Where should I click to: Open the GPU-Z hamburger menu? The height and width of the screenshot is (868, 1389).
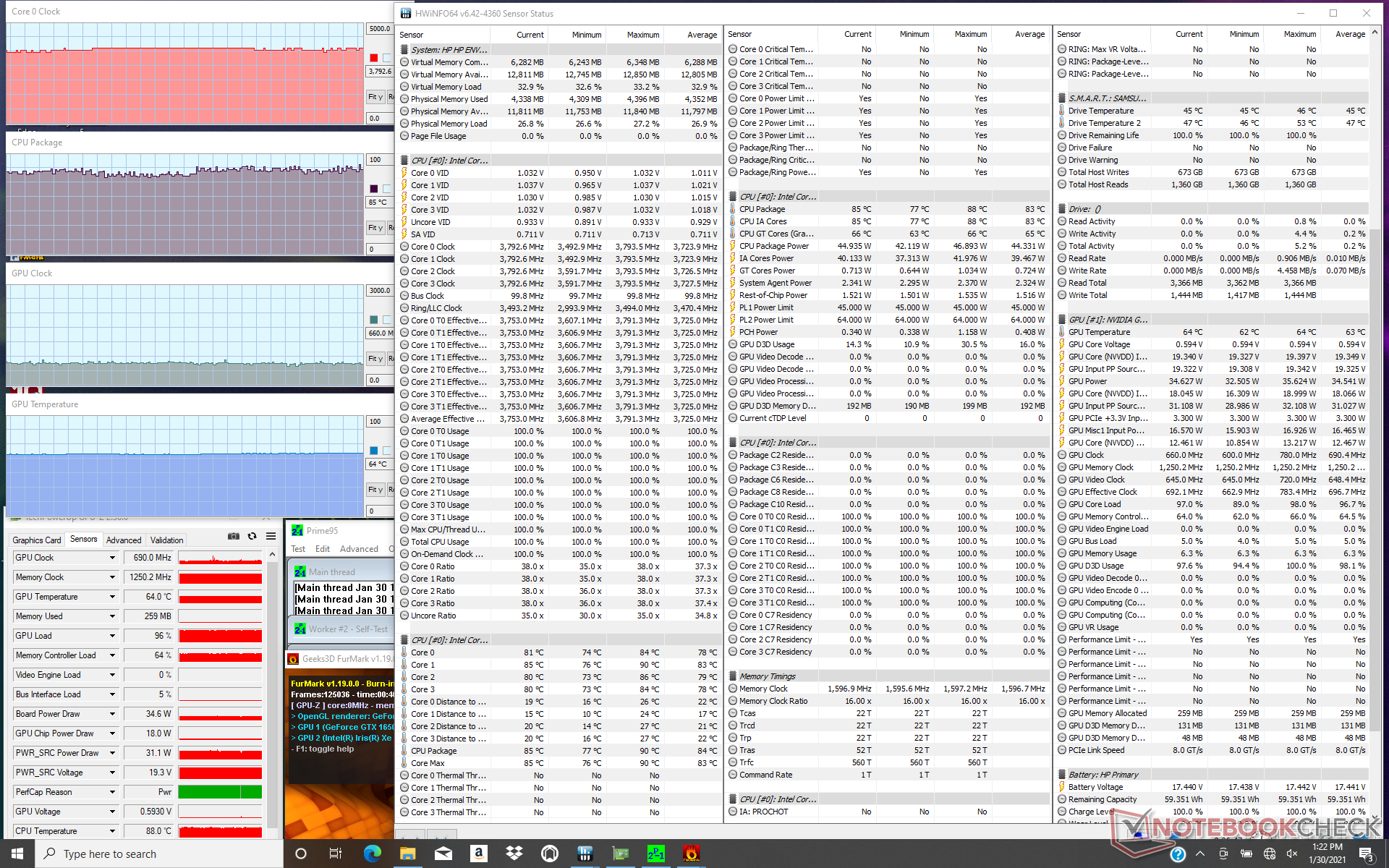tap(271, 536)
